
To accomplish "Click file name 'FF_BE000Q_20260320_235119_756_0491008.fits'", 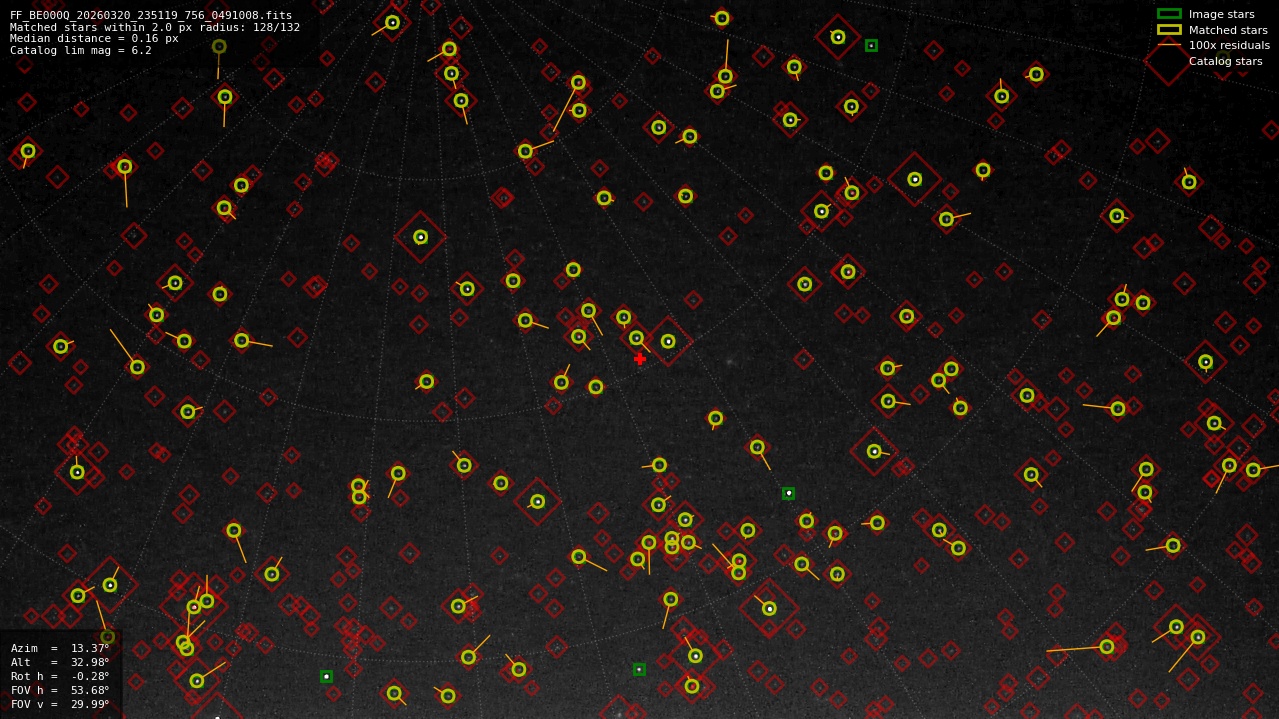I will click(151, 15).
